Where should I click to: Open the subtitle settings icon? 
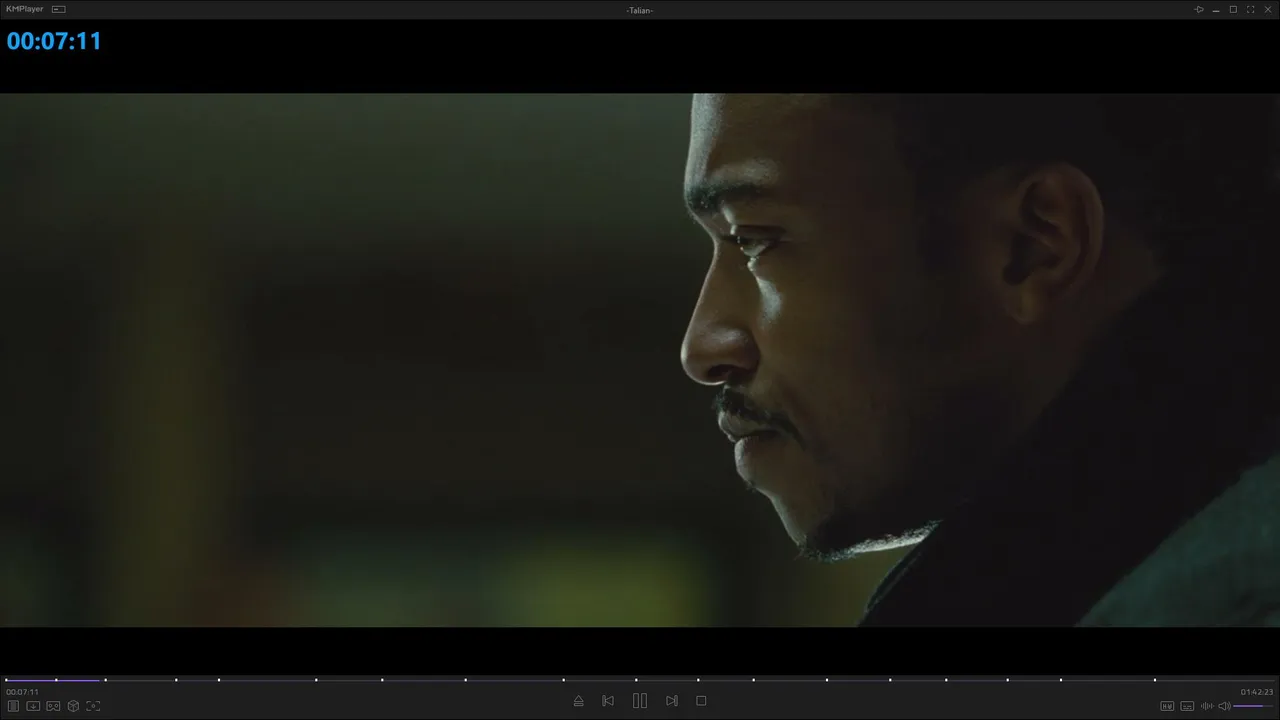[x=1187, y=706]
